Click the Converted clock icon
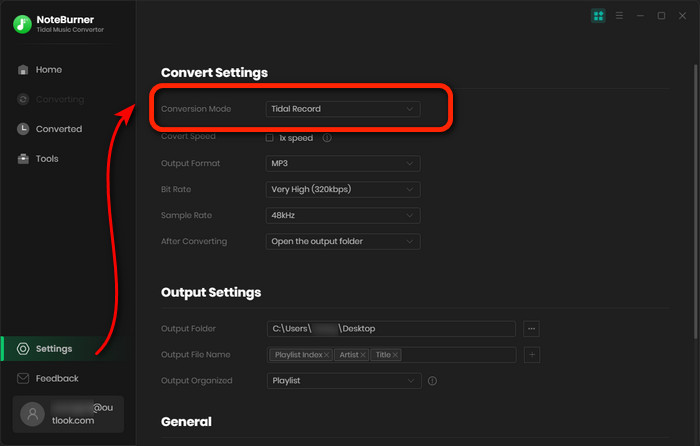The image size is (700, 446). [23, 129]
